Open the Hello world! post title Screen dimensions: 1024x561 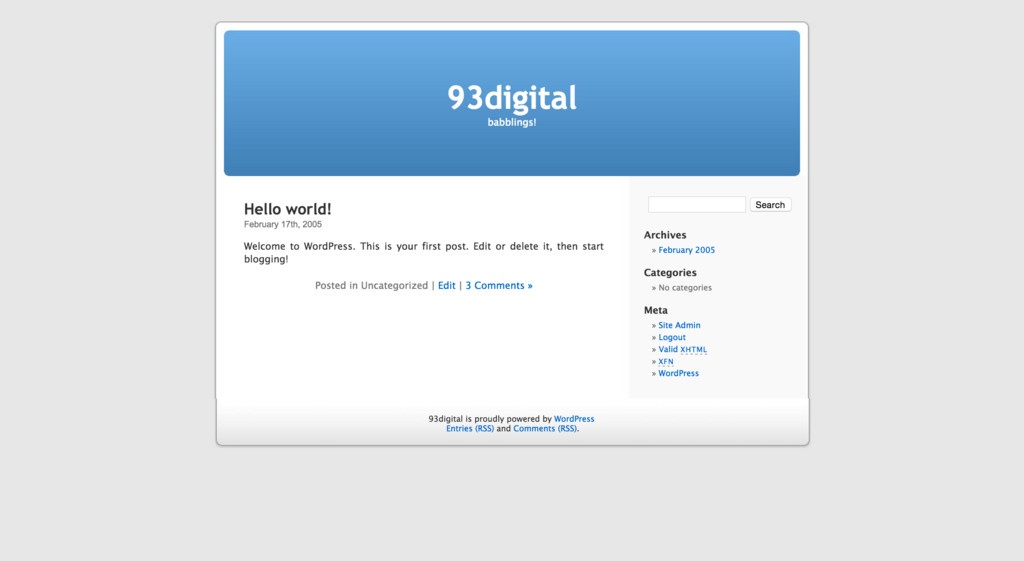287,209
